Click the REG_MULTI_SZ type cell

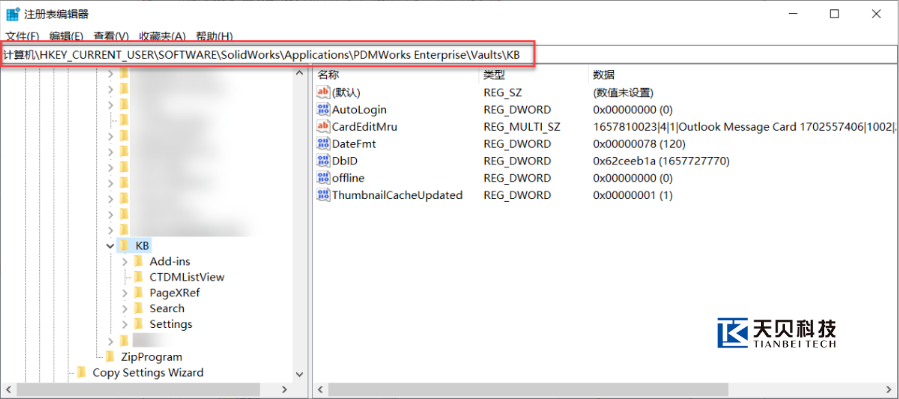point(522,127)
